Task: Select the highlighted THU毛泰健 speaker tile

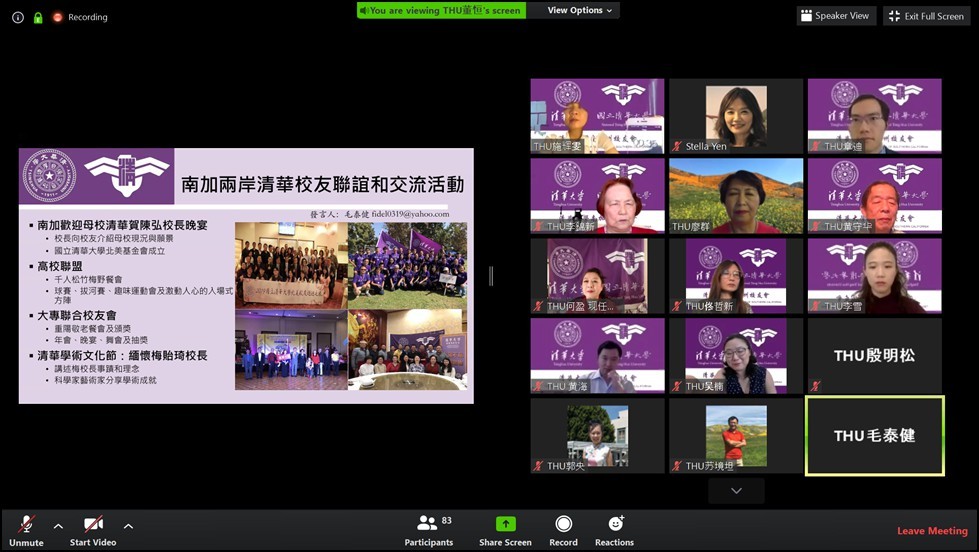Action: click(874, 436)
